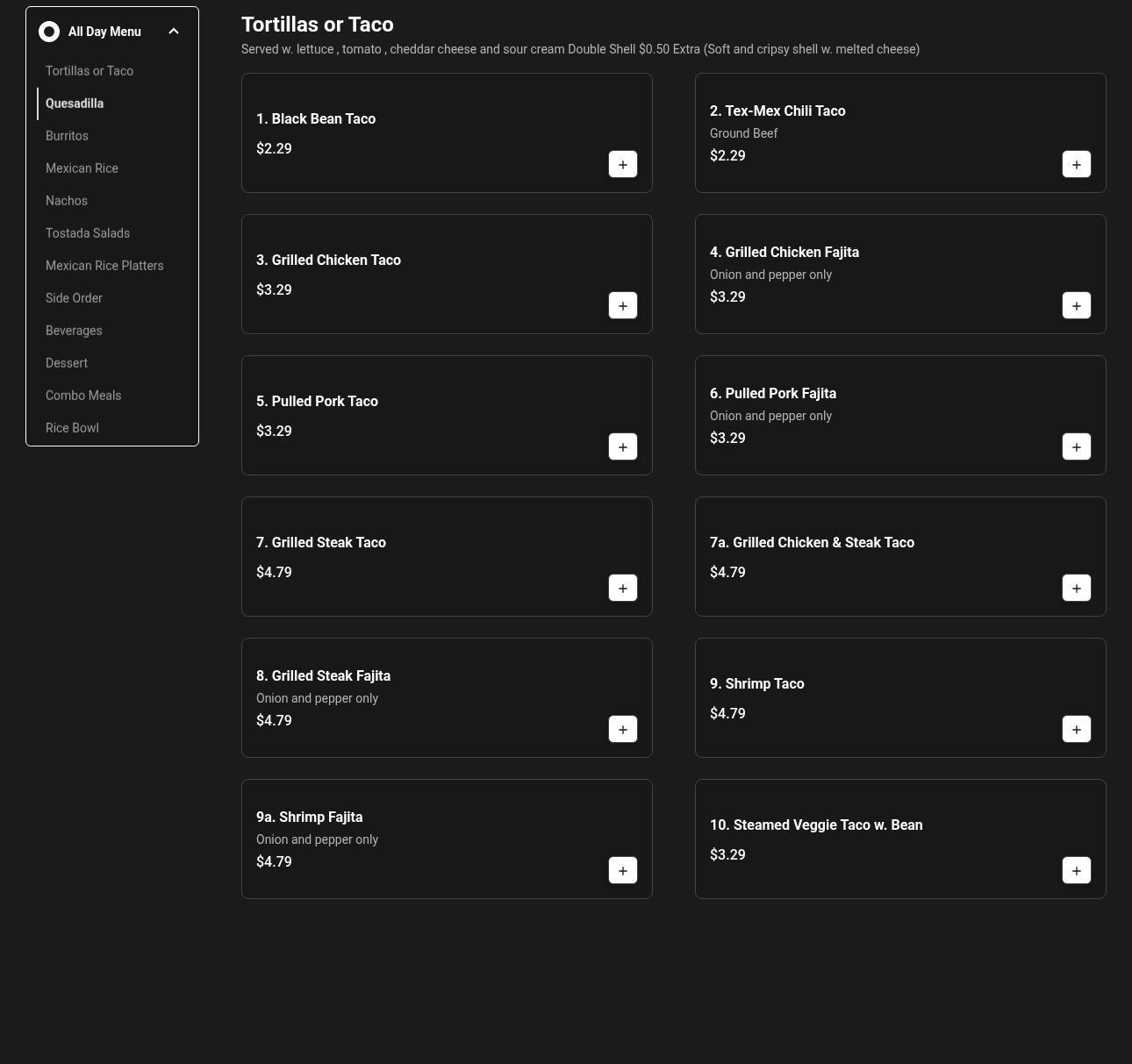
Task: Open the Burritos category
Action: pos(67,136)
